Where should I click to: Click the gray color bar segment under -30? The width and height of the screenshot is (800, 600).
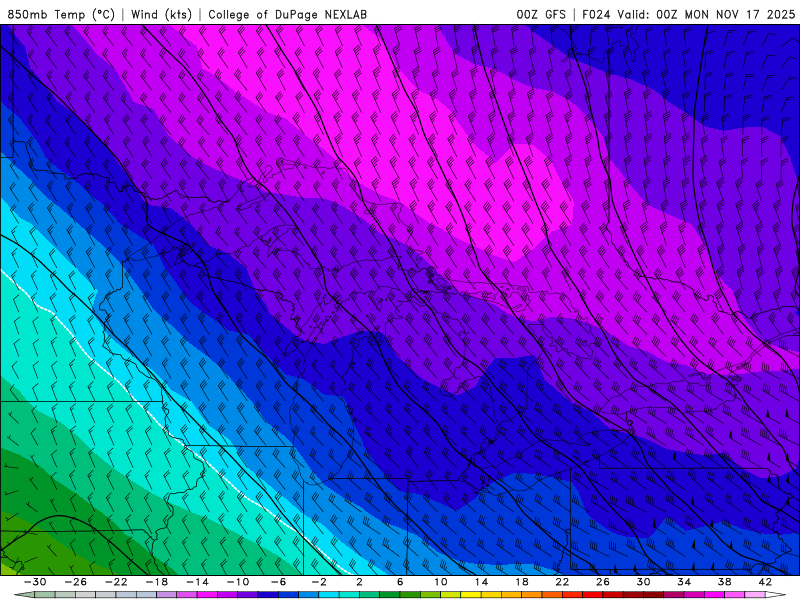click(x=45, y=595)
